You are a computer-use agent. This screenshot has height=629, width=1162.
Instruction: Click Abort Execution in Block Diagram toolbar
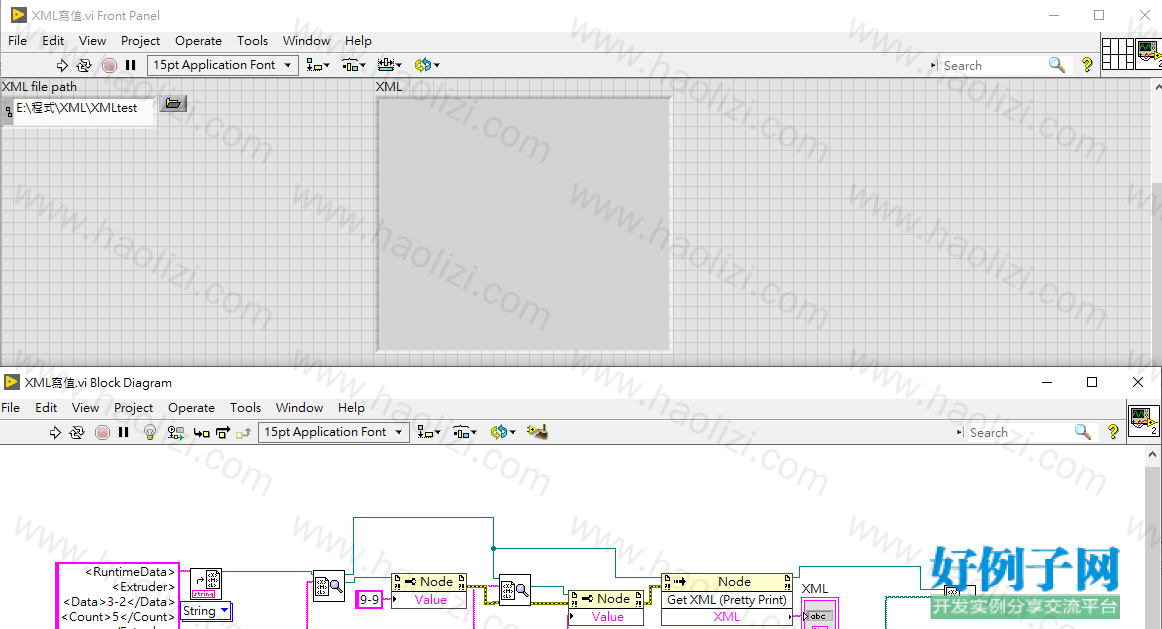tap(102, 432)
